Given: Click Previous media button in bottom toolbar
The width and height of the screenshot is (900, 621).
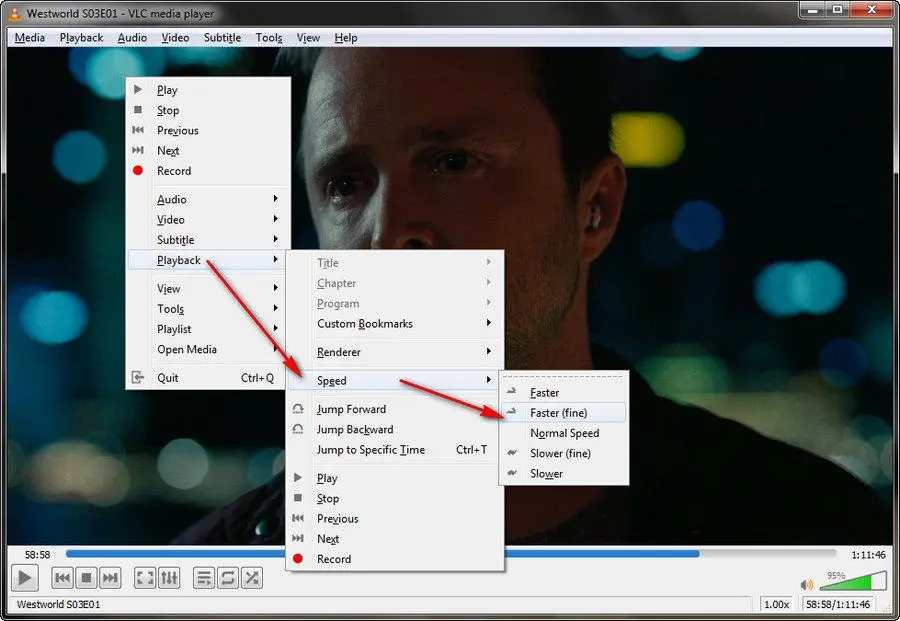Looking at the screenshot, I should pos(63,578).
